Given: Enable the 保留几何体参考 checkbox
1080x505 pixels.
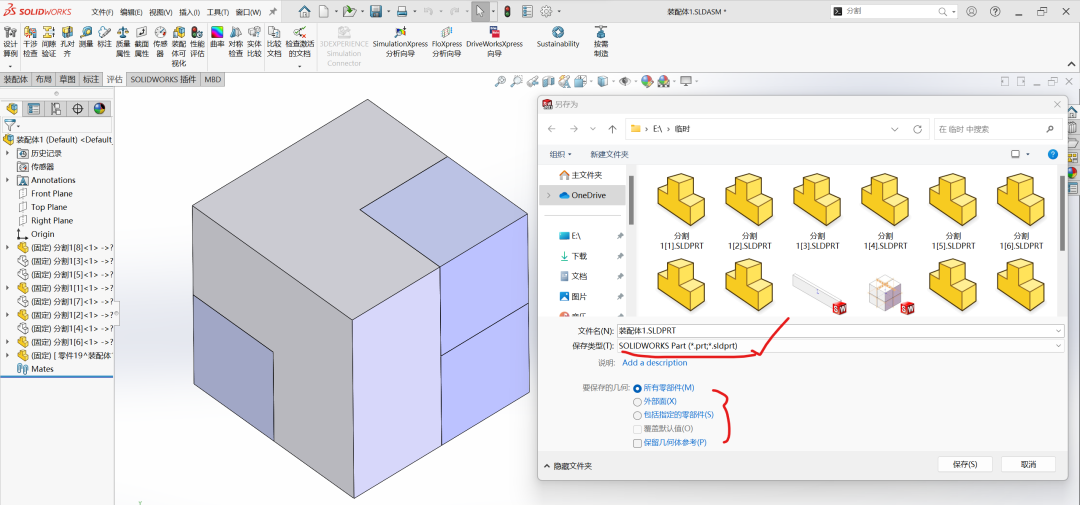Looking at the screenshot, I should (x=638, y=442).
